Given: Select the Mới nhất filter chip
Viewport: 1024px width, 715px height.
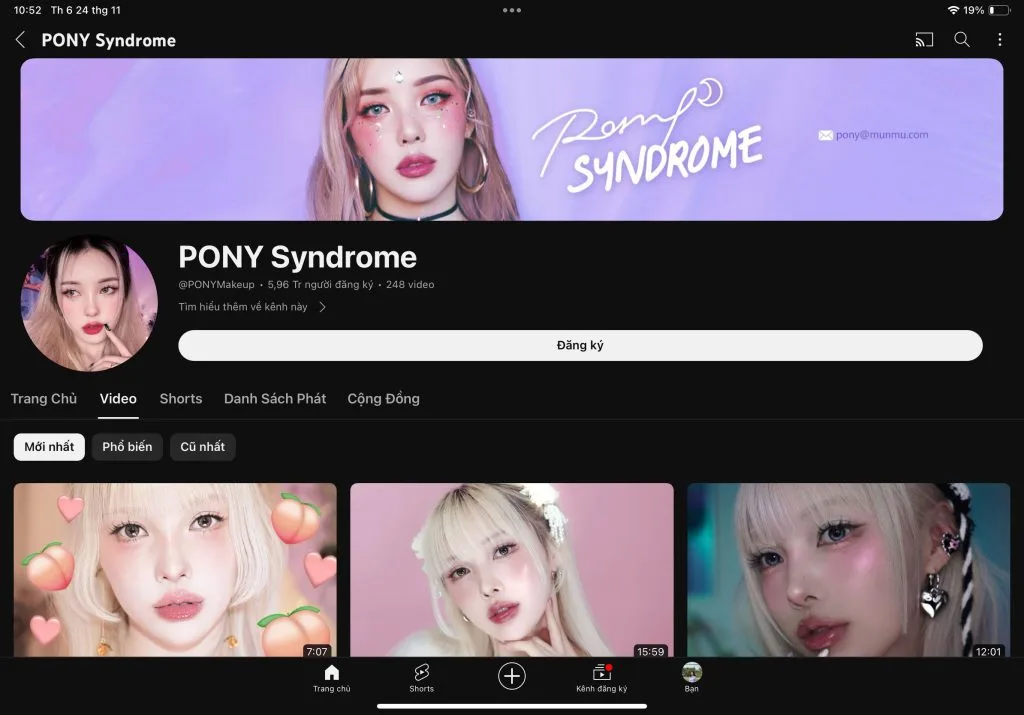Looking at the screenshot, I should click(x=49, y=447).
